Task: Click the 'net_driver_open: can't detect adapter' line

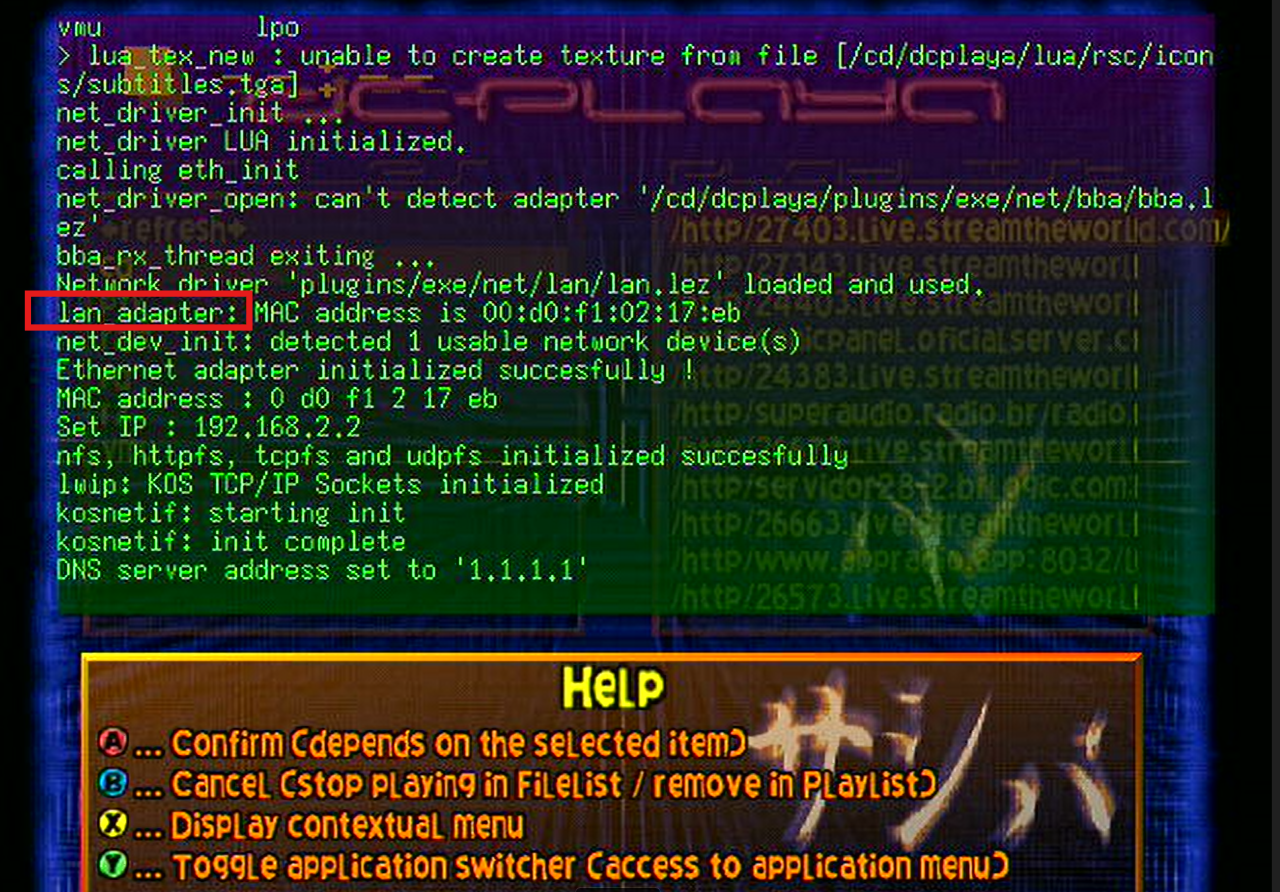Action: (x=635, y=212)
